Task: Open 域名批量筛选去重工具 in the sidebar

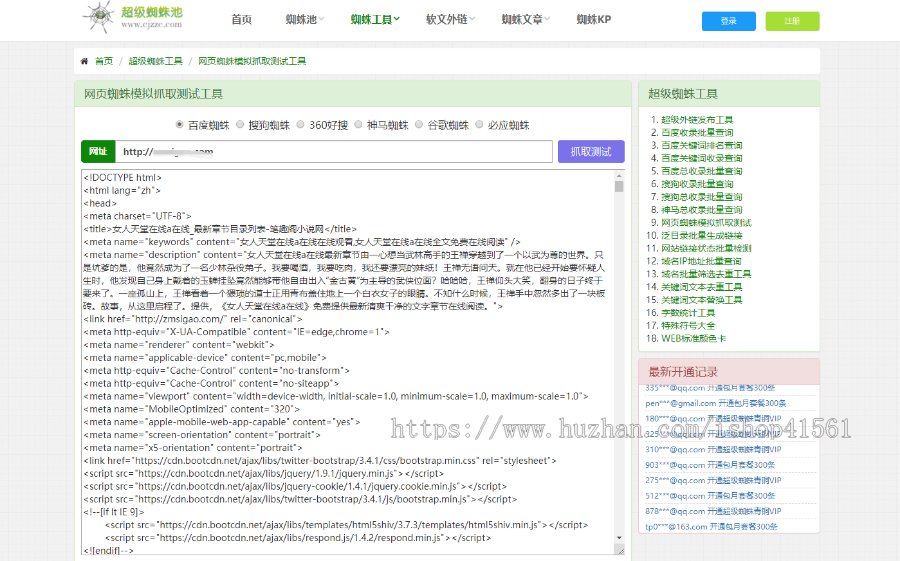Action: click(x=706, y=274)
